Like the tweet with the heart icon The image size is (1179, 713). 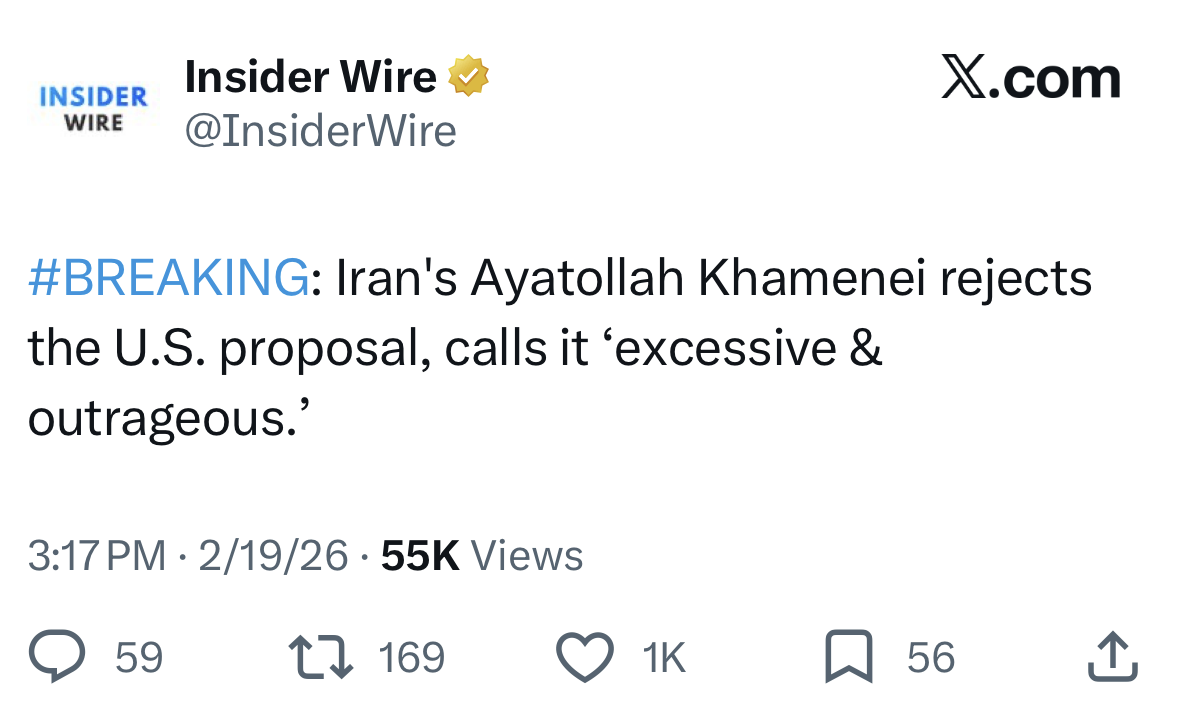pyautogui.click(x=583, y=658)
